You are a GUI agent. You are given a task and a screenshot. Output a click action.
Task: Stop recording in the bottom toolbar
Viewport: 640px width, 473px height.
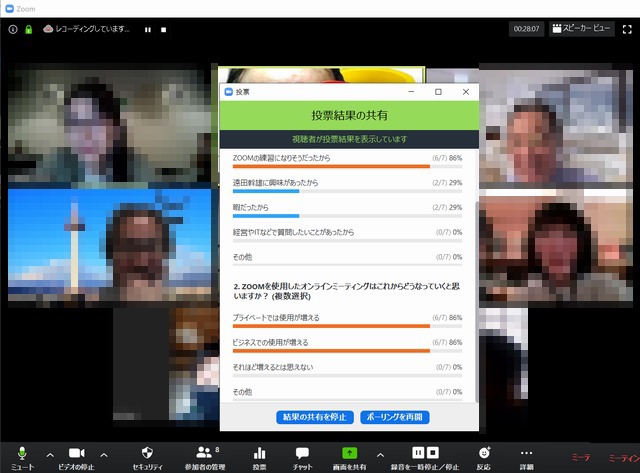pos(433,453)
